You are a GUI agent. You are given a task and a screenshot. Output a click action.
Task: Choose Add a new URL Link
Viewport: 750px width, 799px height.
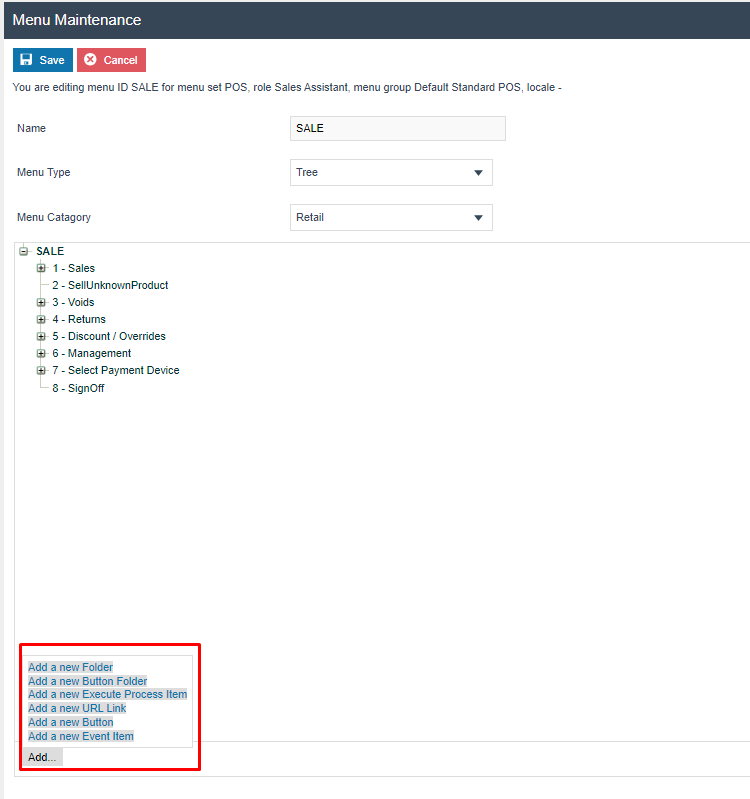click(77, 708)
